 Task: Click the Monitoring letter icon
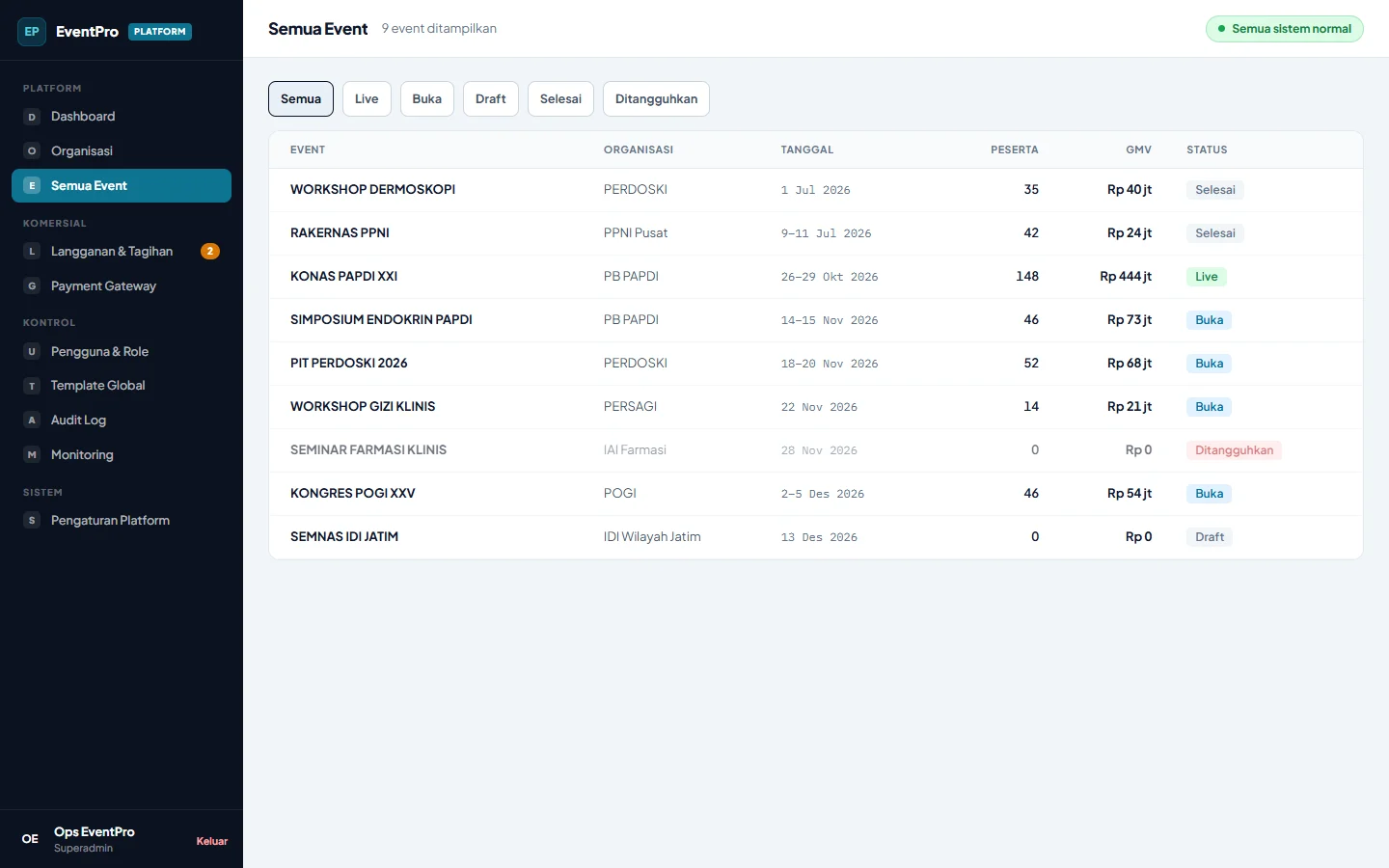(32, 455)
